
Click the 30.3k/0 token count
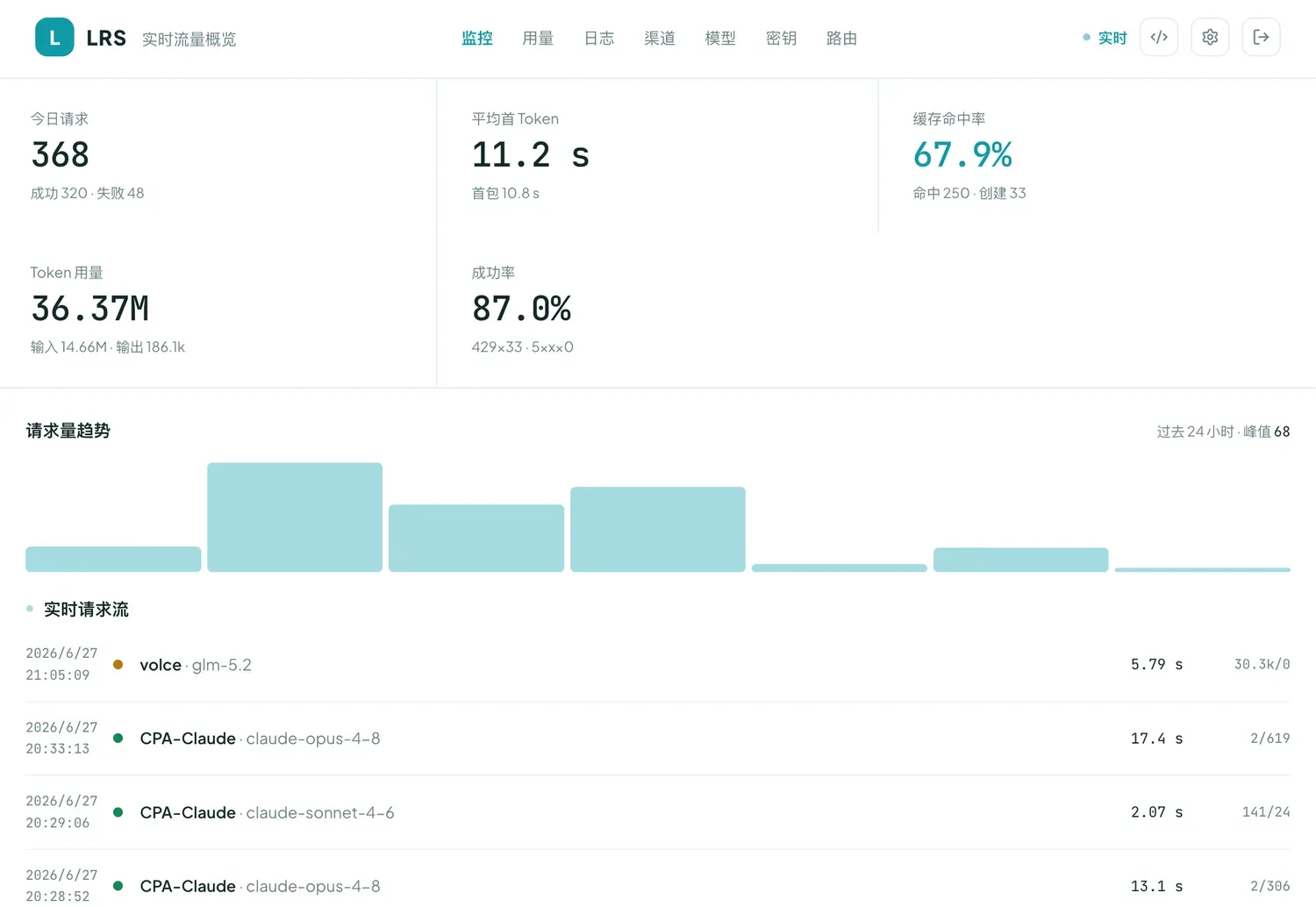tap(1262, 665)
